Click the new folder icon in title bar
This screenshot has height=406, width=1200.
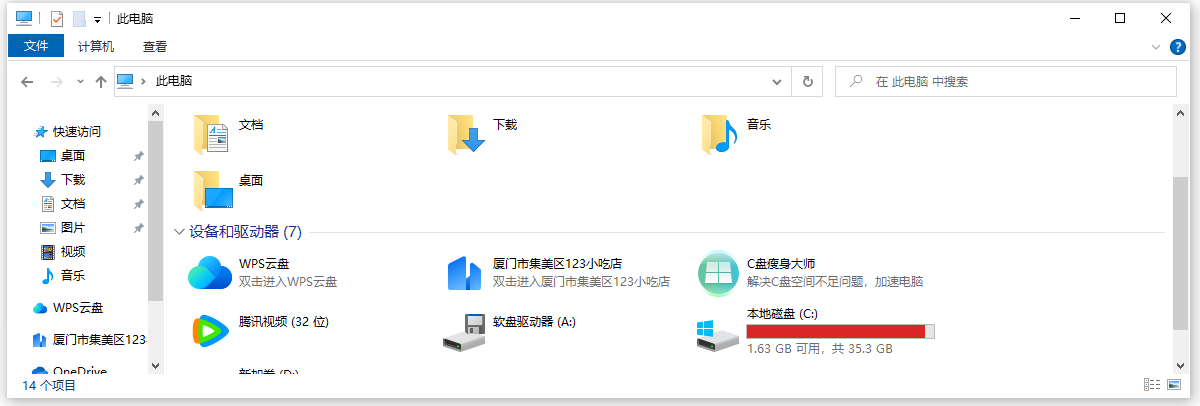[x=79, y=18]
